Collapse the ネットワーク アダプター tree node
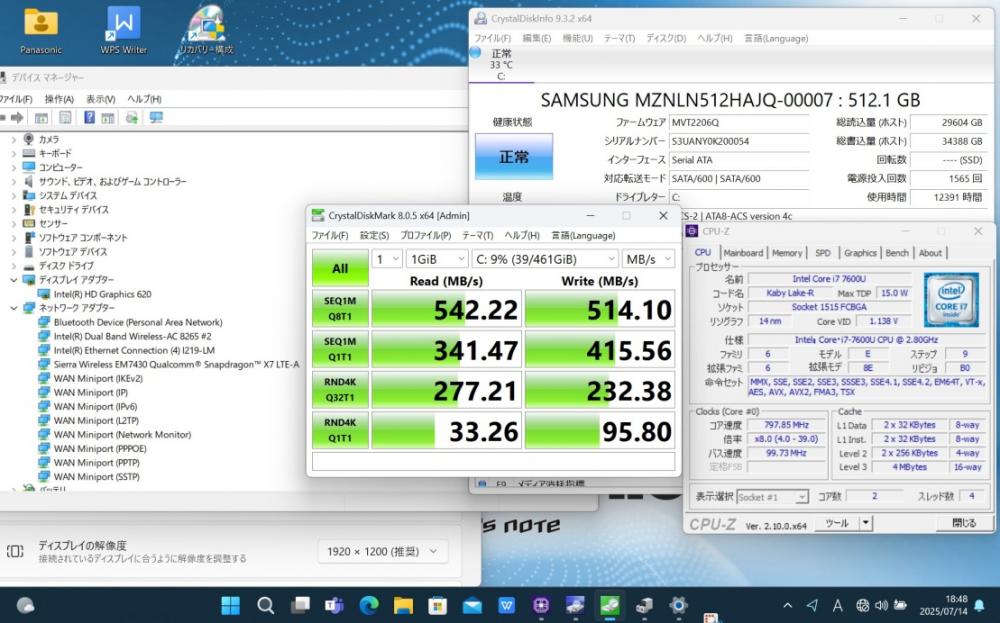 [13, 308]
